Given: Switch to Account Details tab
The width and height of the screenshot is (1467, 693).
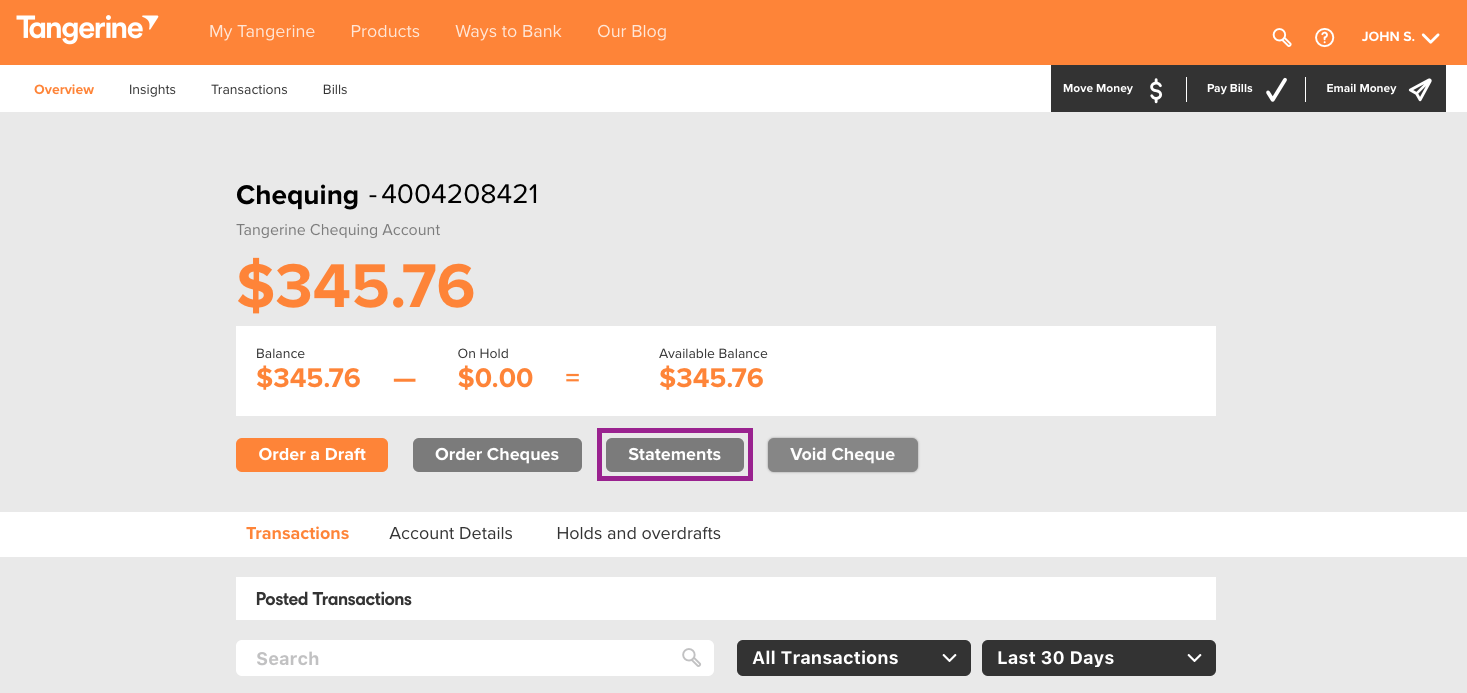Looking at the screenshot, I should click(x=451, y=533).
